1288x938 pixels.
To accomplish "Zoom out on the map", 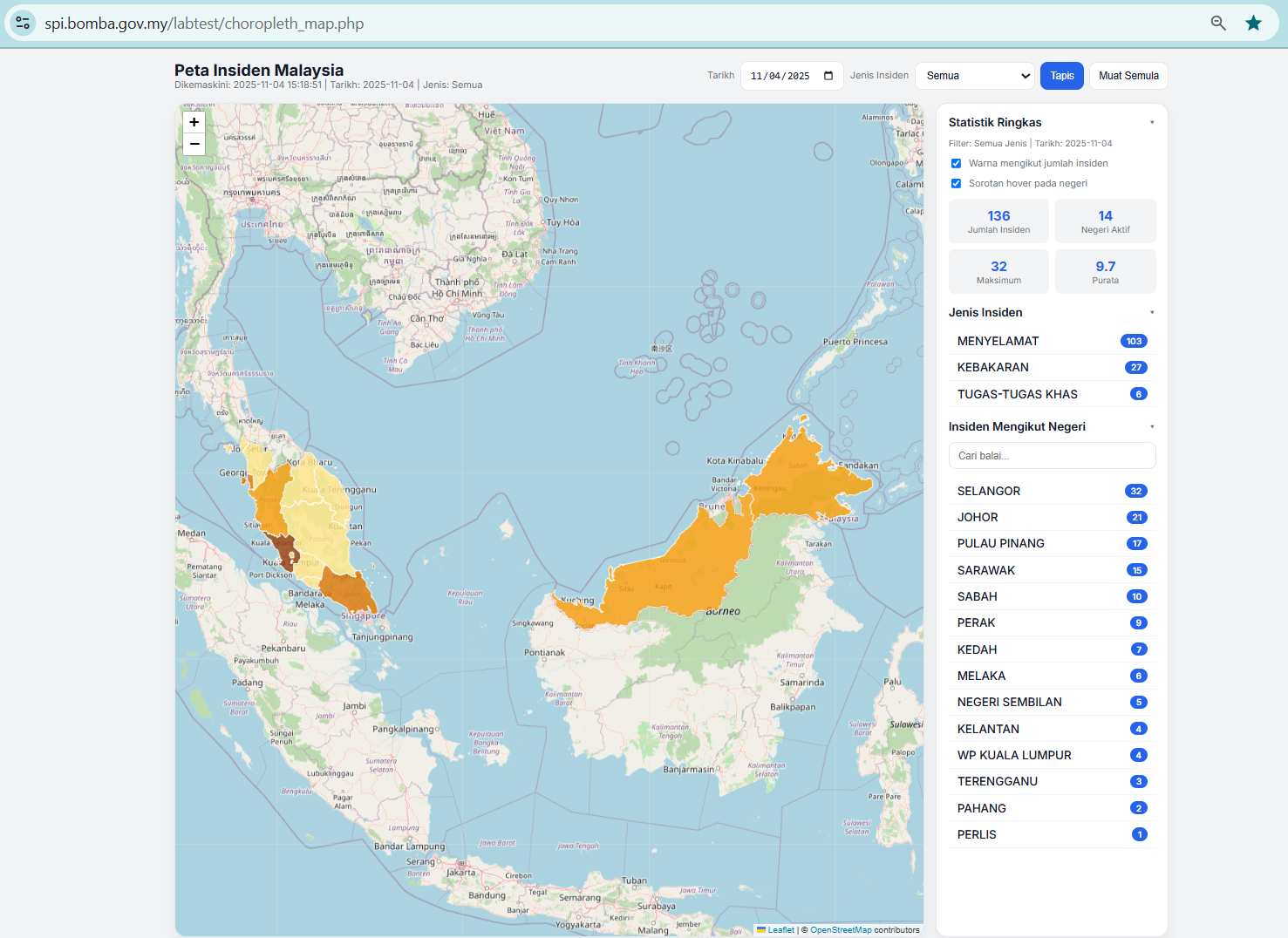I will [194, 144].
